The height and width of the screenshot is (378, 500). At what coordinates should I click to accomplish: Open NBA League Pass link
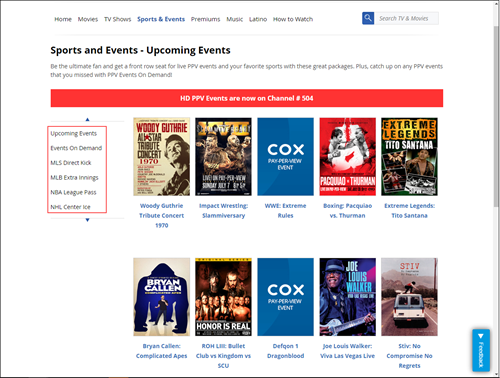[73, 192]
